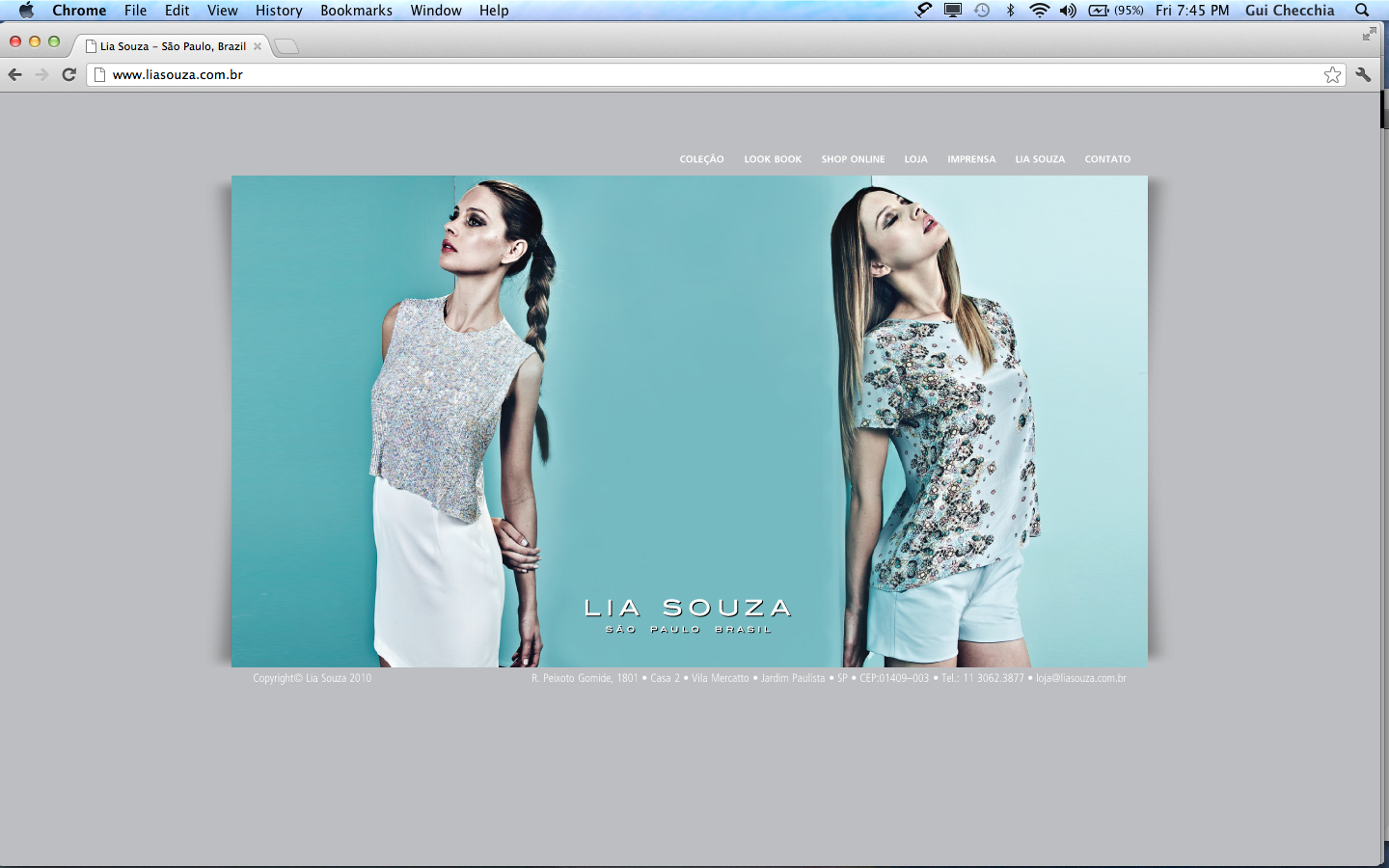Click the browser back arrow
1389x868 pixels.
coord(14,74)
